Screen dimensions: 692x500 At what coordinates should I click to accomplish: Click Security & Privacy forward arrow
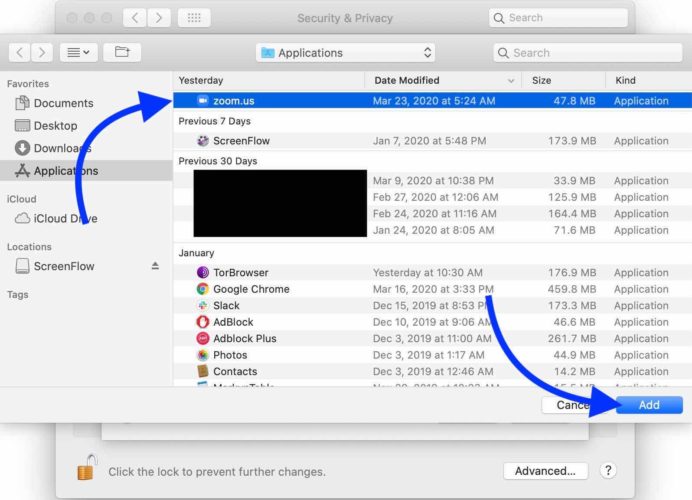tap(159, 18)
